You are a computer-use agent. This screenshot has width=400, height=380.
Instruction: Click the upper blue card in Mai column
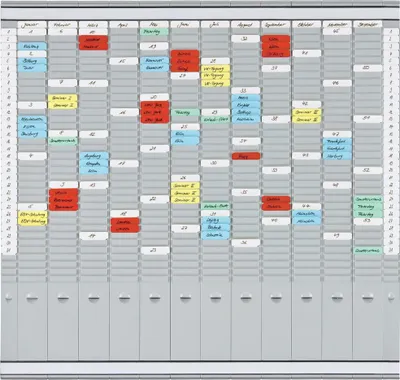pyautogui.click(x=154, y=60)
